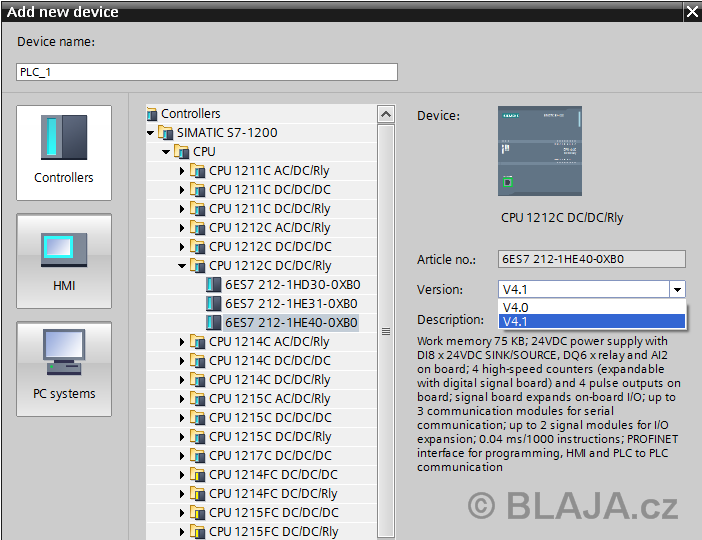The width and height of the screenshot is (702, 540).
Task: Click folder icon of CPU 1215C DC/DC/Rly
Action: (x=197, y=437)
